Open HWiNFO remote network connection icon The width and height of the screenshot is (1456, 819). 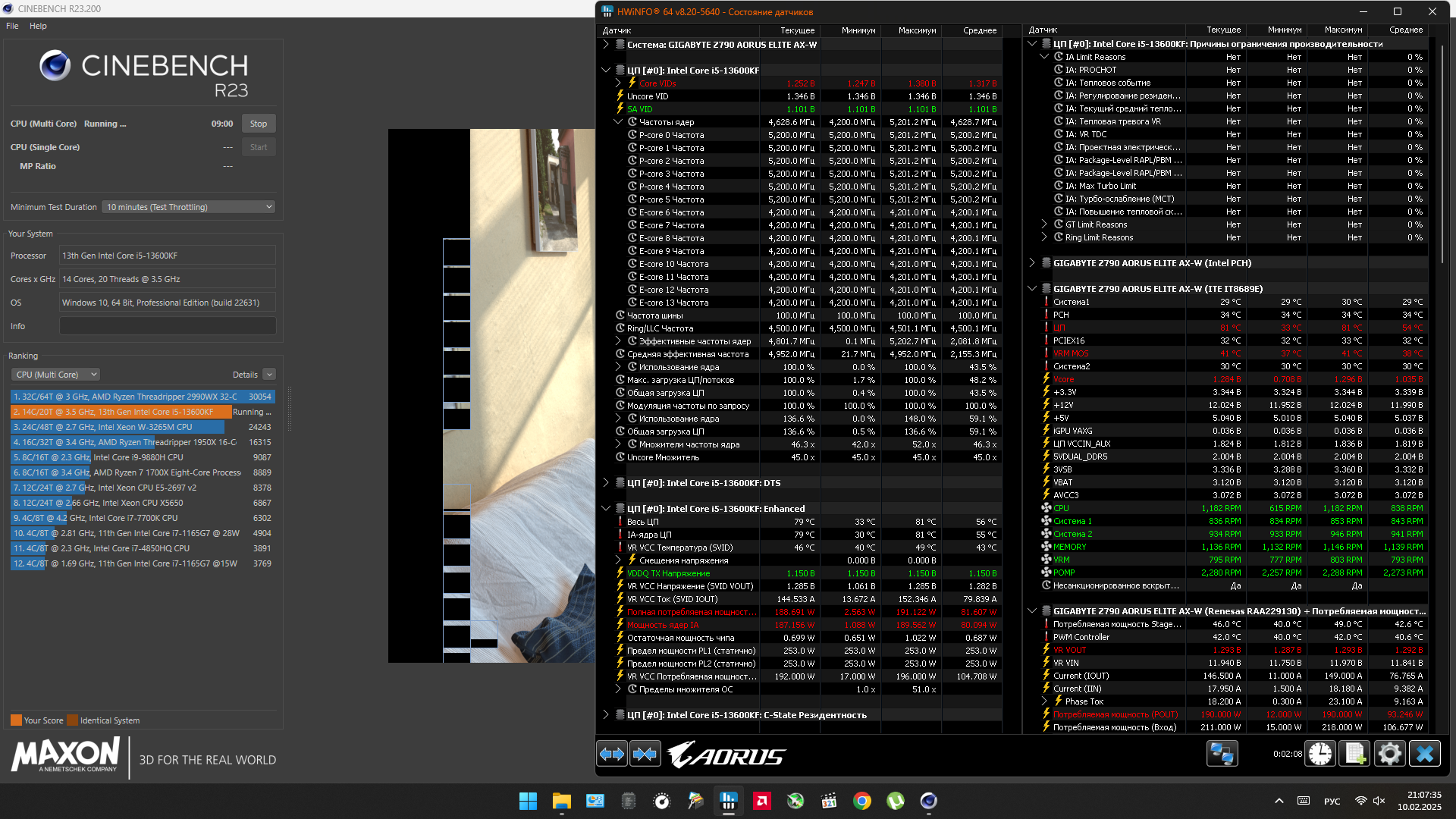click(x=1222, y=754)
